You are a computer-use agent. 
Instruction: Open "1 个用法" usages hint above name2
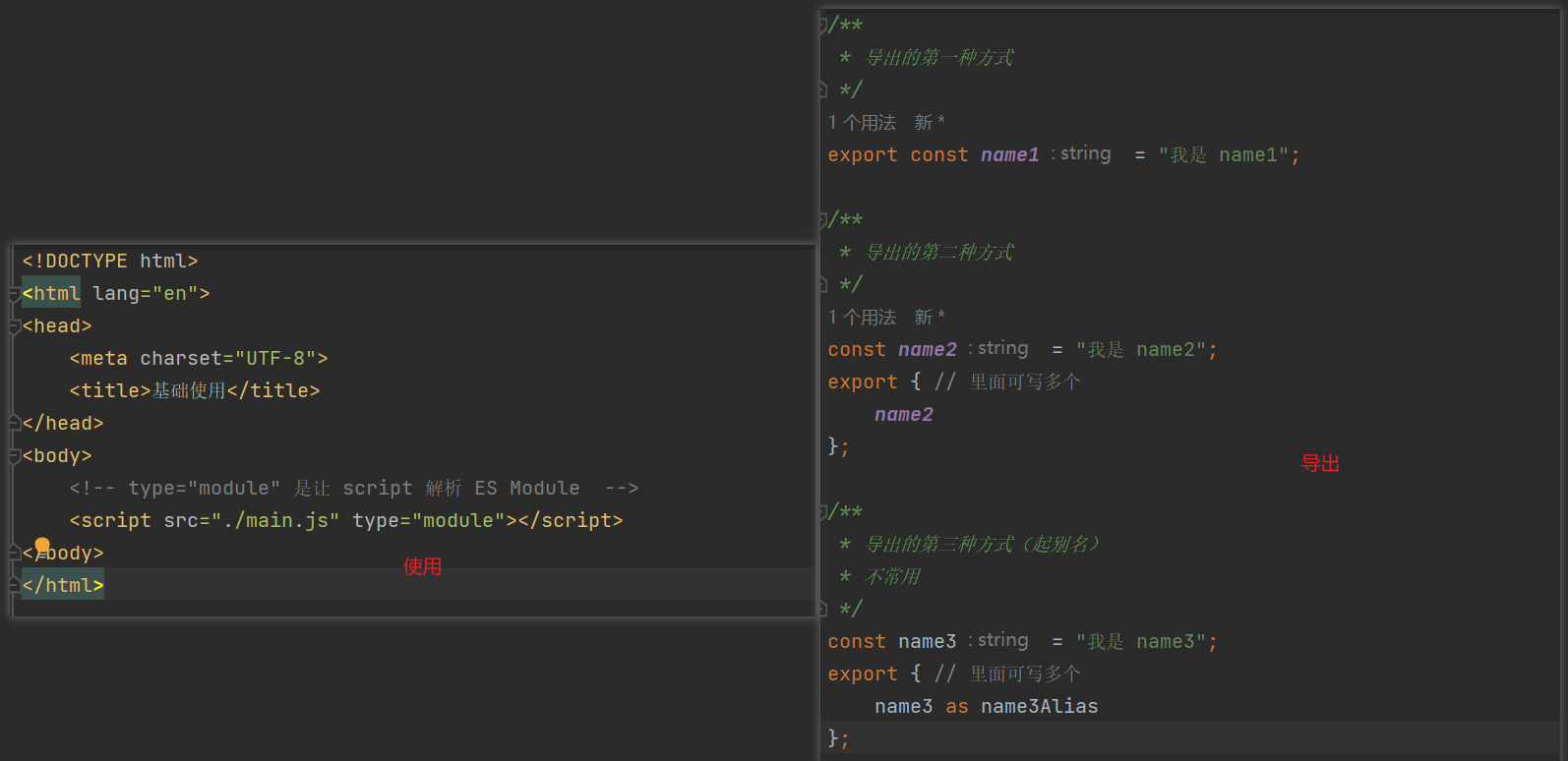point(862,317)
